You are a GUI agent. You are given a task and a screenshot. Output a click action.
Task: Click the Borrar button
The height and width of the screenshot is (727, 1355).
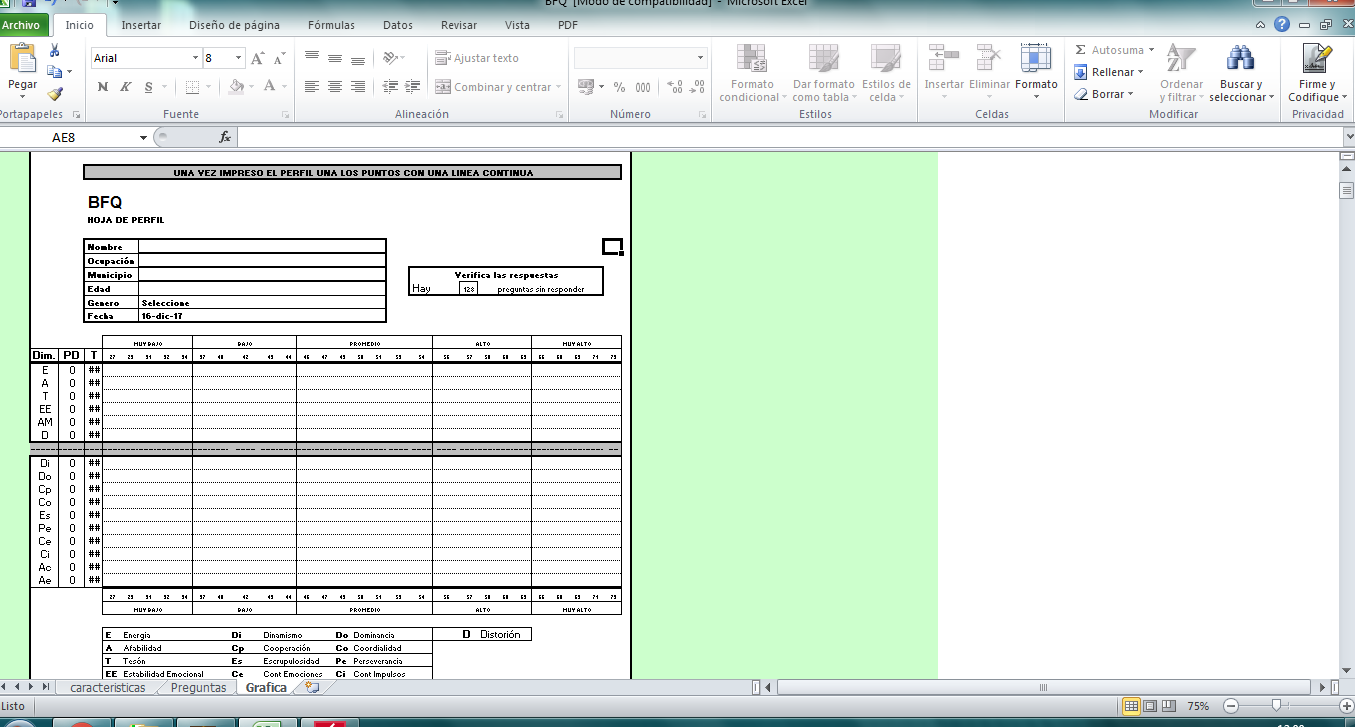(1105, 94)
